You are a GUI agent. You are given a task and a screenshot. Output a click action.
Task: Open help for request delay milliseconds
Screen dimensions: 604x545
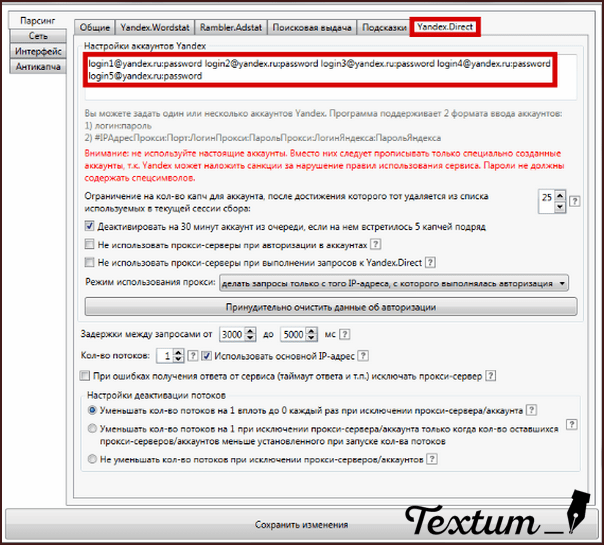(x=345, y=334)
